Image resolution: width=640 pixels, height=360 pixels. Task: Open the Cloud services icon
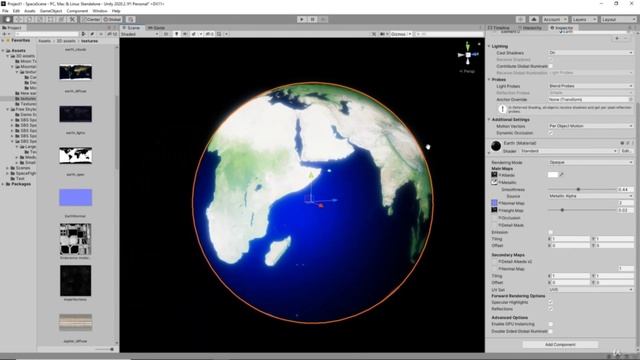tap(533, 19)
